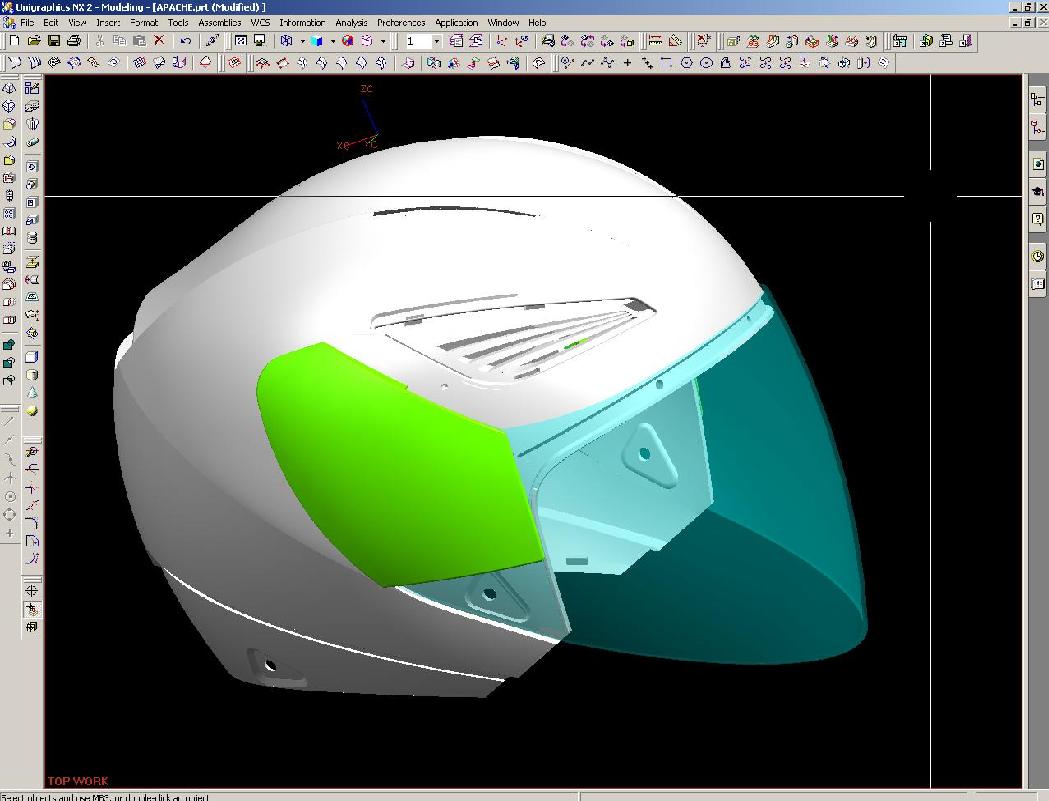Image resolution: width=1049 pixels, height=801 pixels.
Task: Open the Assemblies menu
Action: tap(219, 22)
